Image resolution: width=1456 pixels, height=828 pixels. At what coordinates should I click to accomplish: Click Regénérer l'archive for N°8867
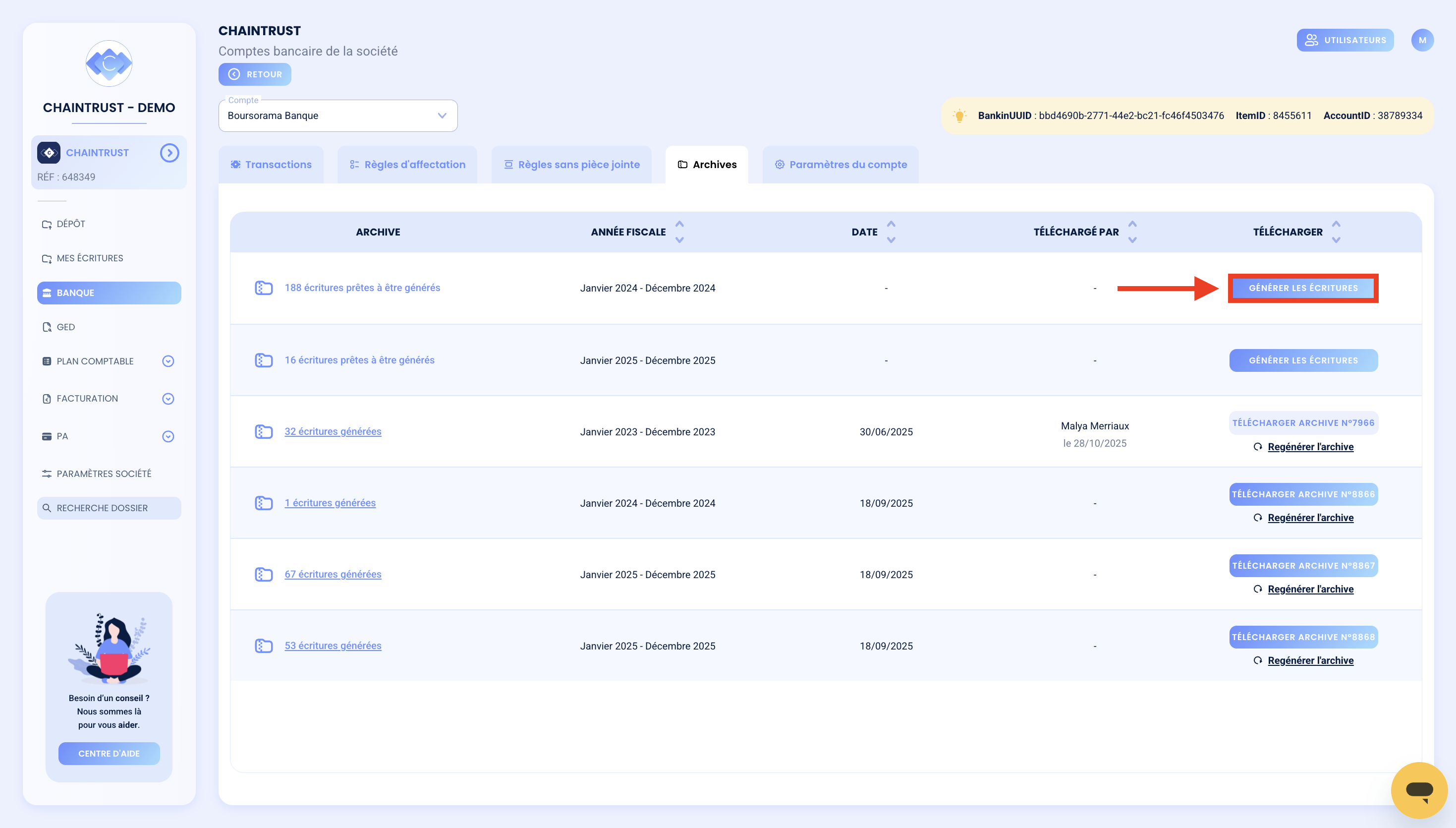[1310, 589]
